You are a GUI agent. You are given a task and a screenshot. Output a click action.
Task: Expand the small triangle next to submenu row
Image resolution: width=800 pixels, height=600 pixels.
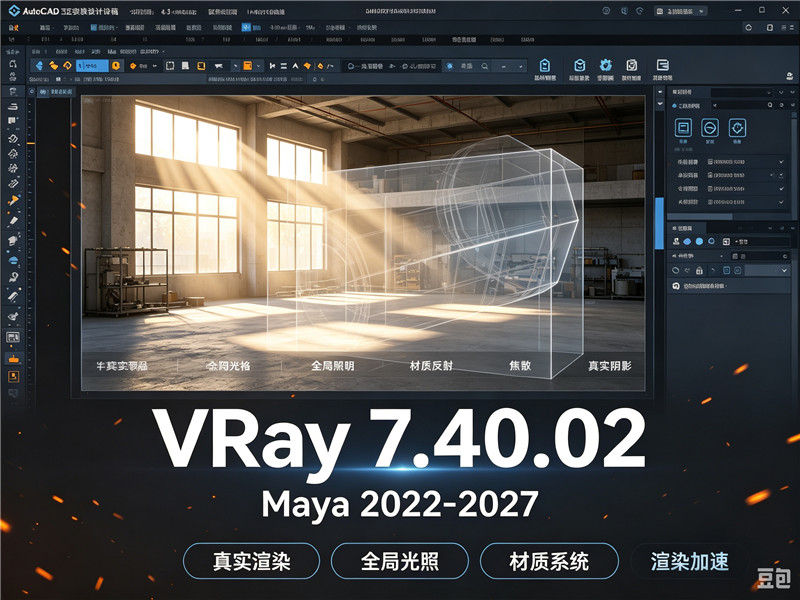(163, 52)
